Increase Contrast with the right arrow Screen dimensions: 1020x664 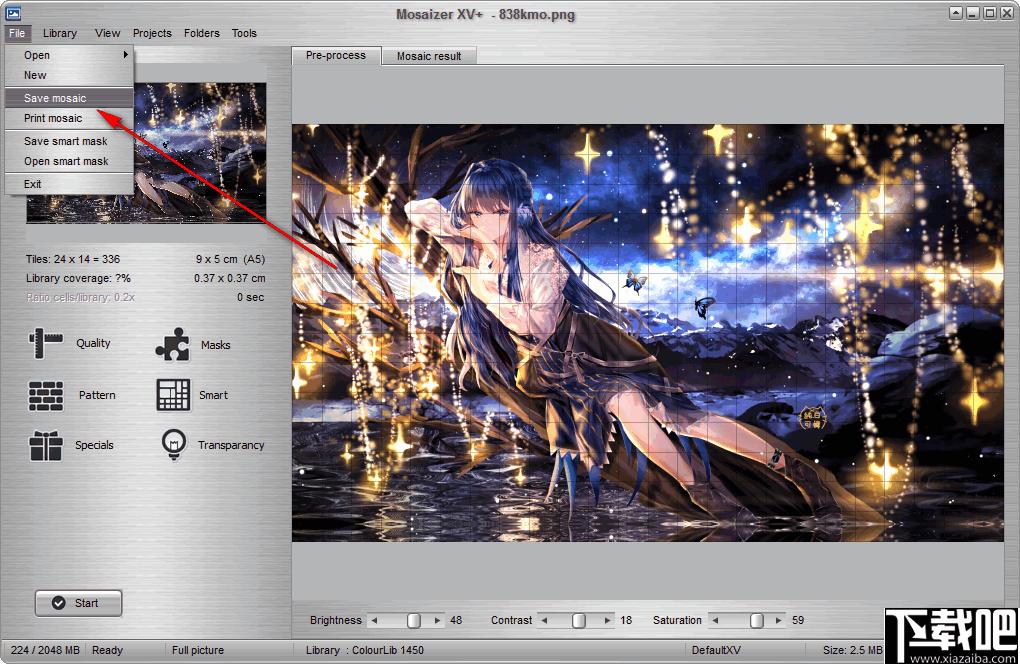[x=608, y=620]
